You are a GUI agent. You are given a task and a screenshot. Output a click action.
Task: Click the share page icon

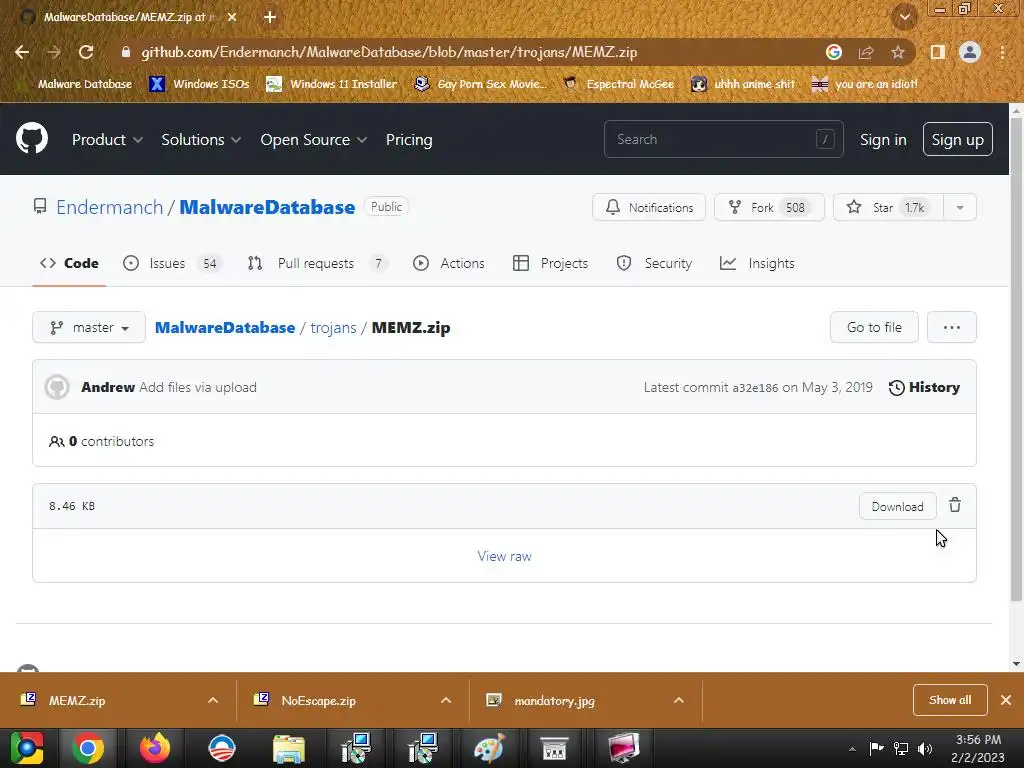pos(866,52)
